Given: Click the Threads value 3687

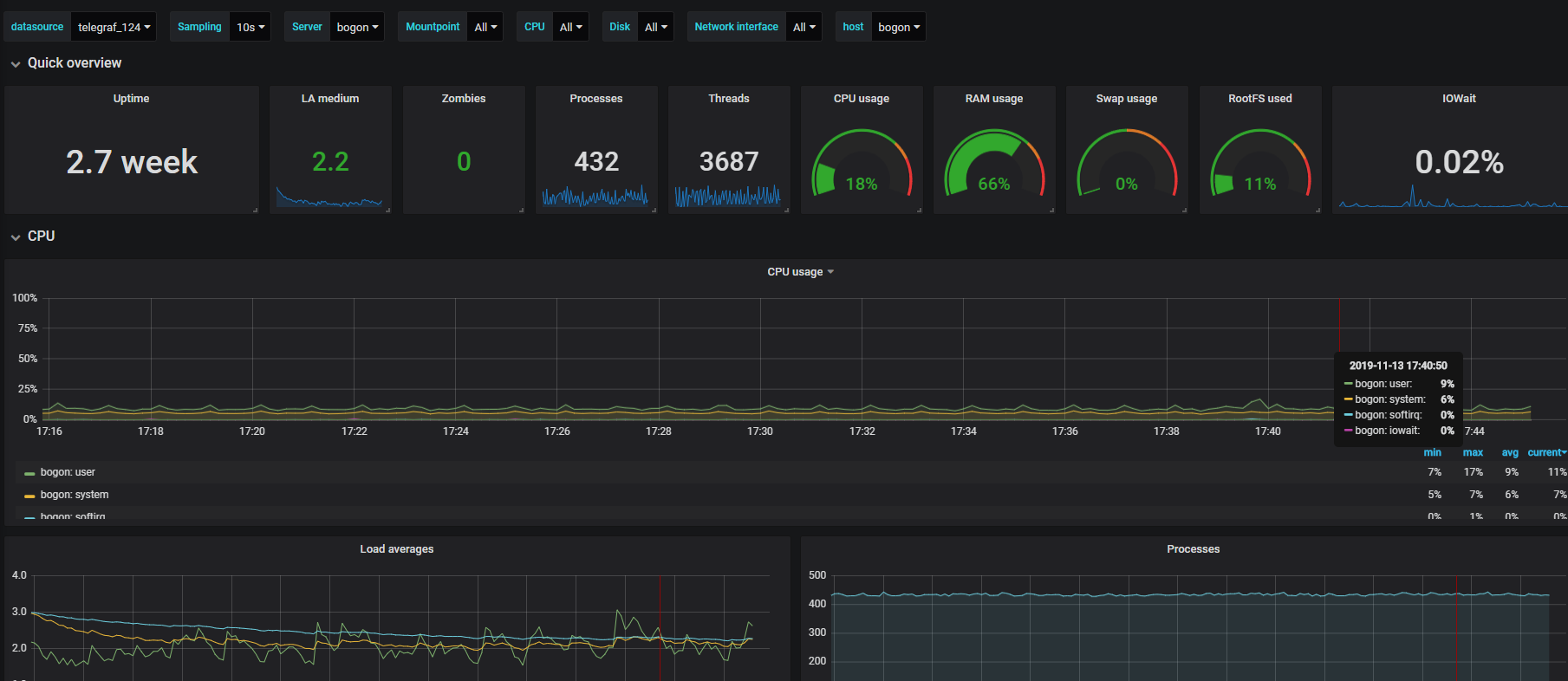Looking at the screenshot, I should coord(729,161).
